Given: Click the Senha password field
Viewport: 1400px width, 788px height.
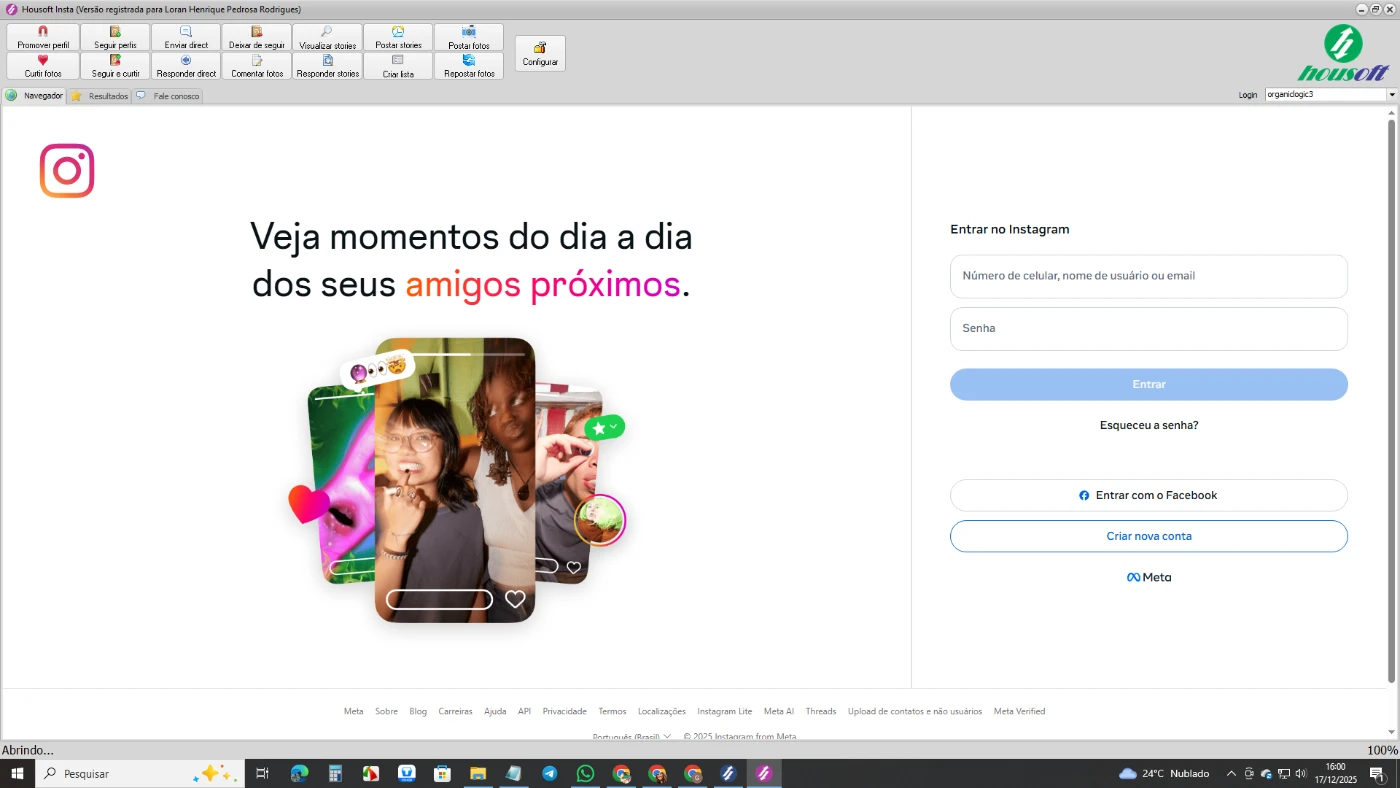Looking at the screenshot, I should [1148, 329].
